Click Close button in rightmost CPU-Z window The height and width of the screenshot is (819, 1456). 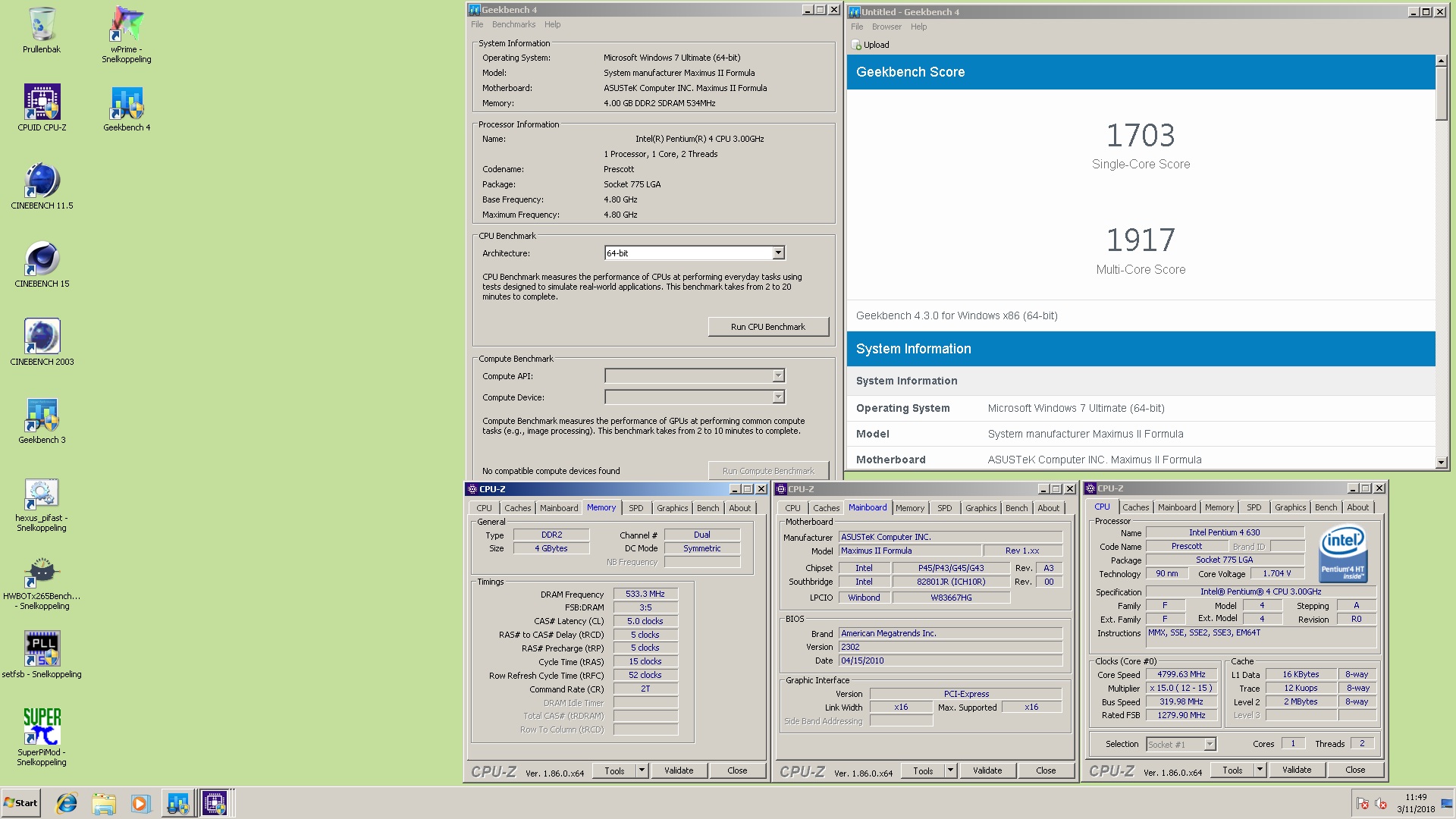[1355, 770]
